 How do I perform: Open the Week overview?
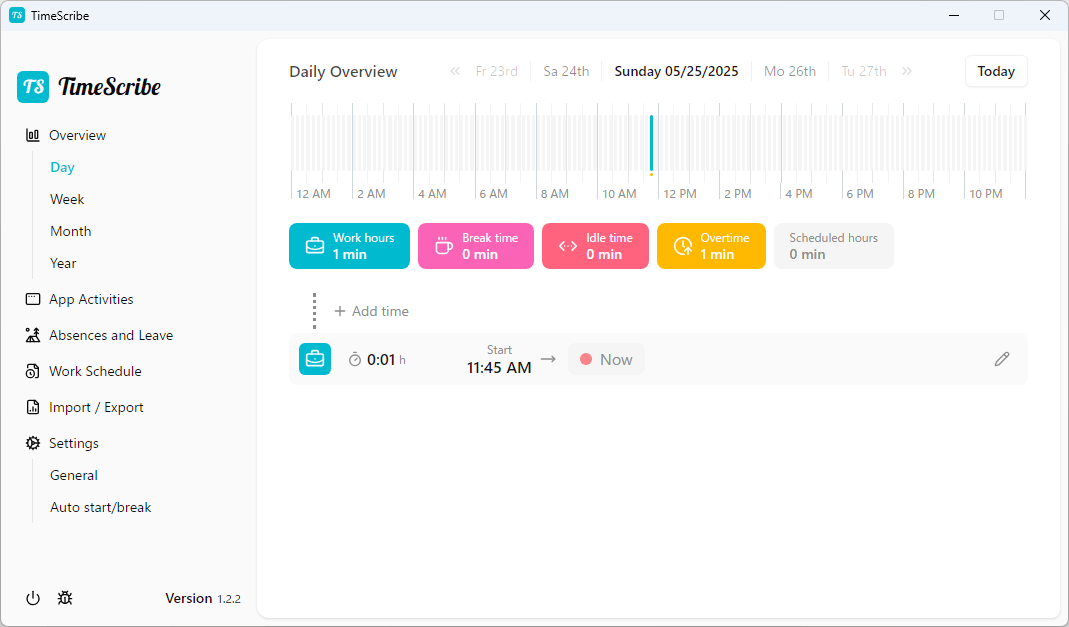coord(67,200)
